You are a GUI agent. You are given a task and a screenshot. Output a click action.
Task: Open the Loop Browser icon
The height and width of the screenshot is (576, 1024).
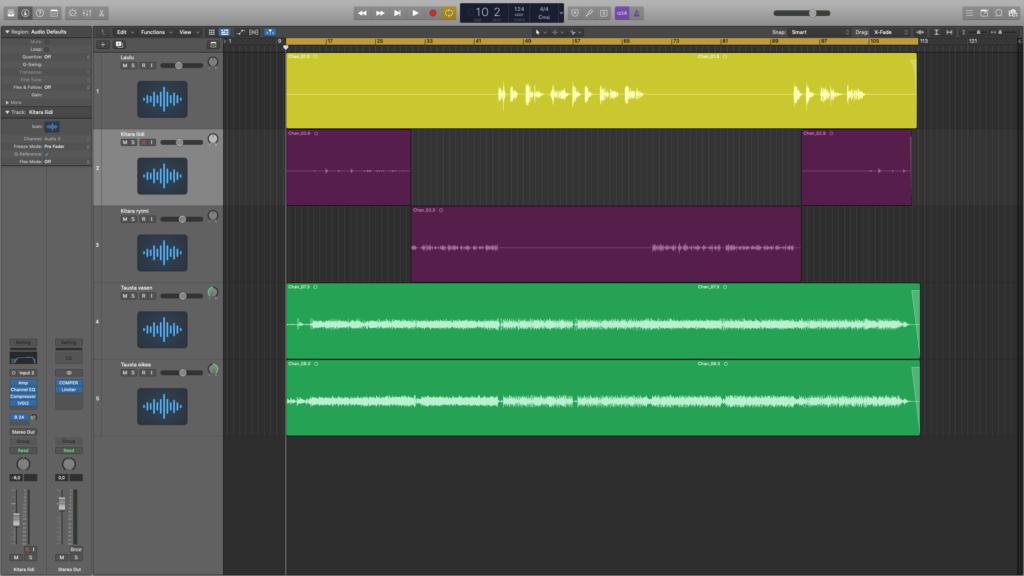click(999, 13)
